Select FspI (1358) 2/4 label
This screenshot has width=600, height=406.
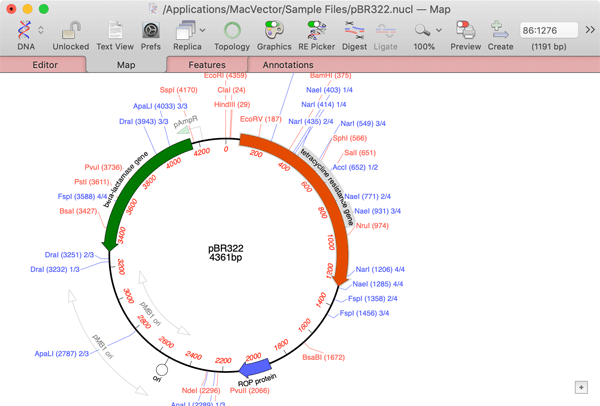point(373,298)
